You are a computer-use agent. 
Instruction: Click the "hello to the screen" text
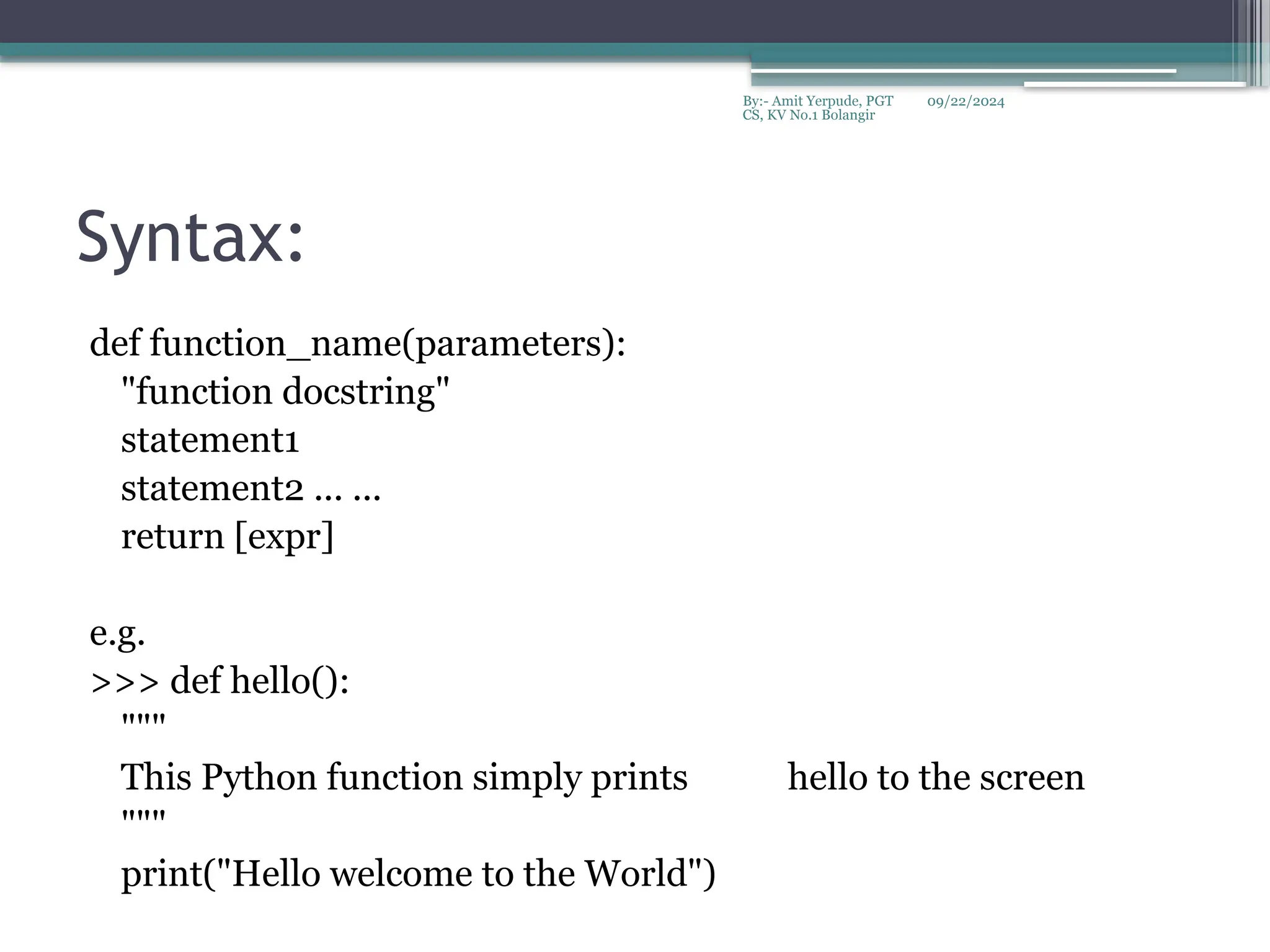936,777
